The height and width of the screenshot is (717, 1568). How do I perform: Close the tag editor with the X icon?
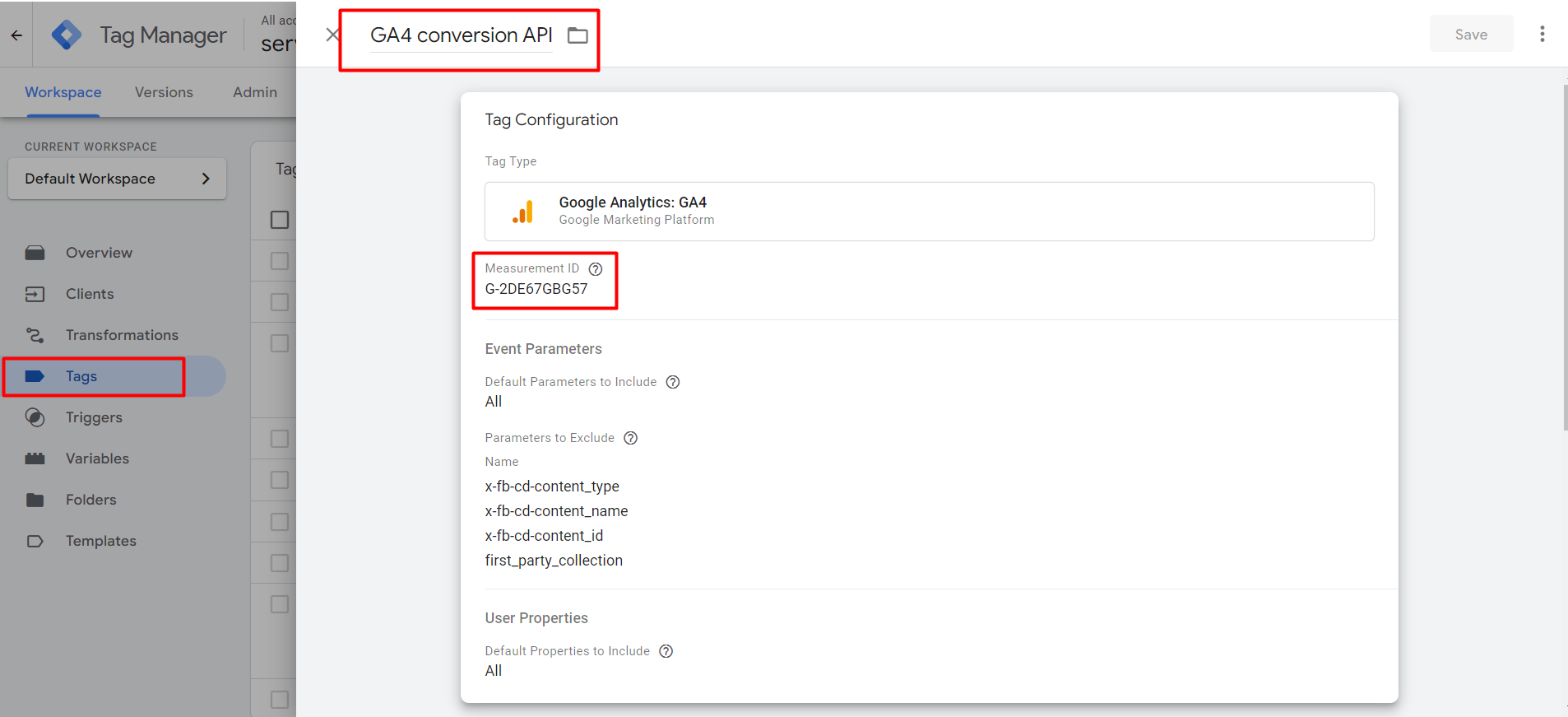pos(332,35)
